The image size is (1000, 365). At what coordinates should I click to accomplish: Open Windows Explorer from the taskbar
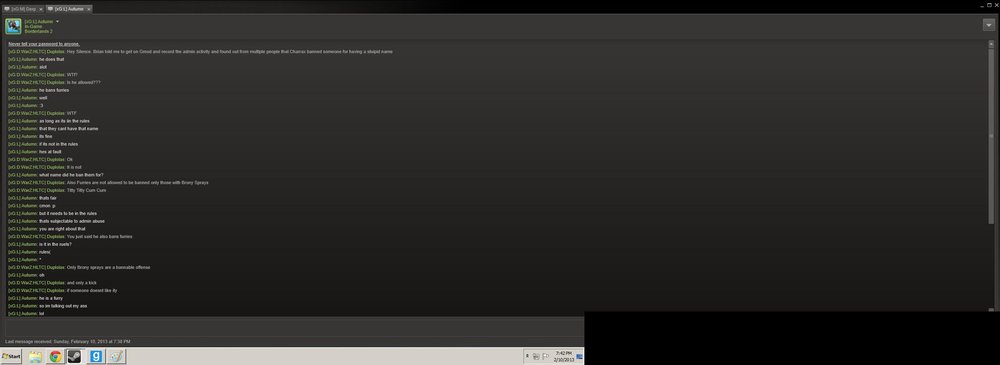(35, 357)
